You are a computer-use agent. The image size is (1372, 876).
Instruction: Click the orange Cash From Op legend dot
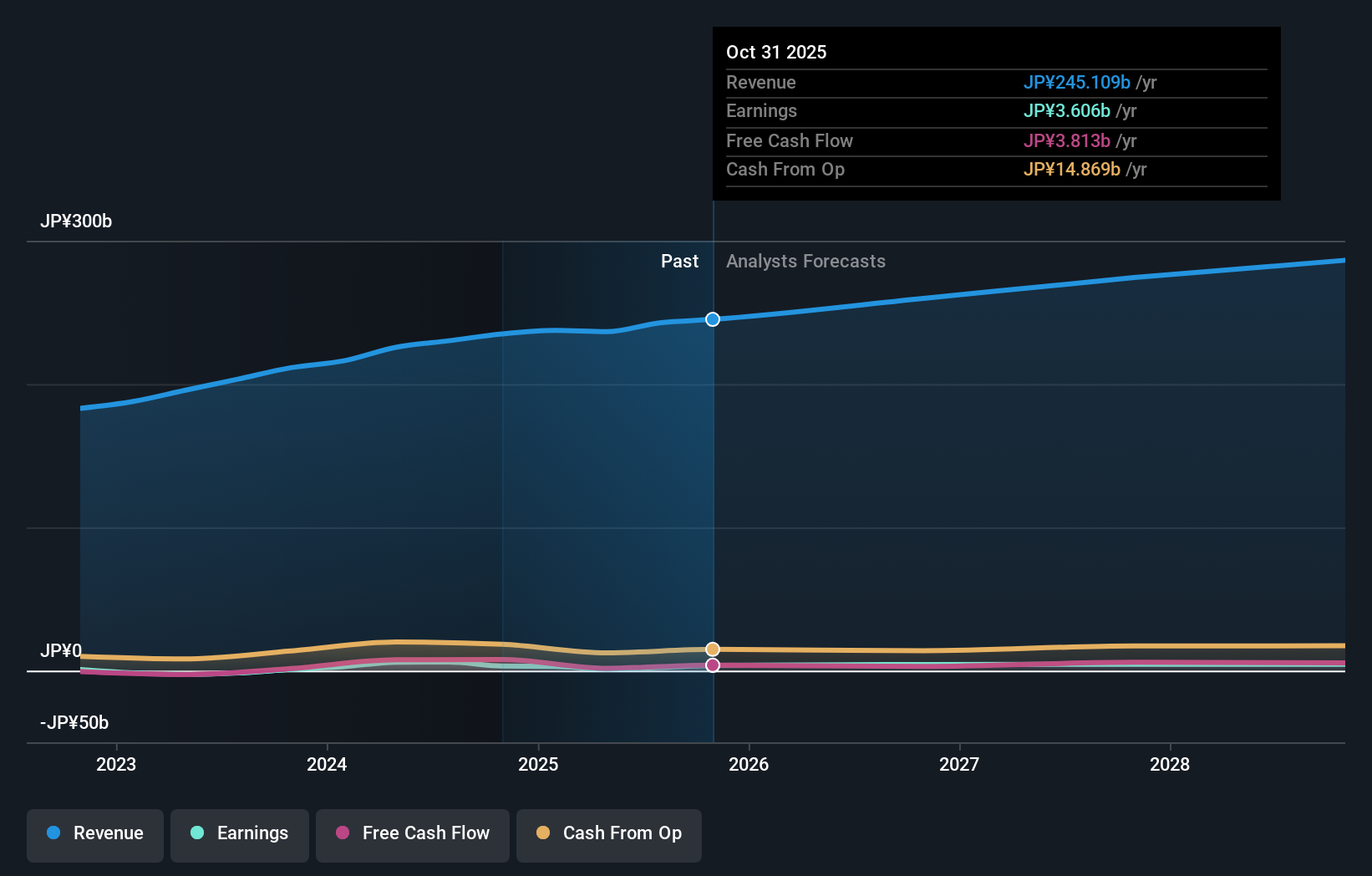(x=542, y=833)
